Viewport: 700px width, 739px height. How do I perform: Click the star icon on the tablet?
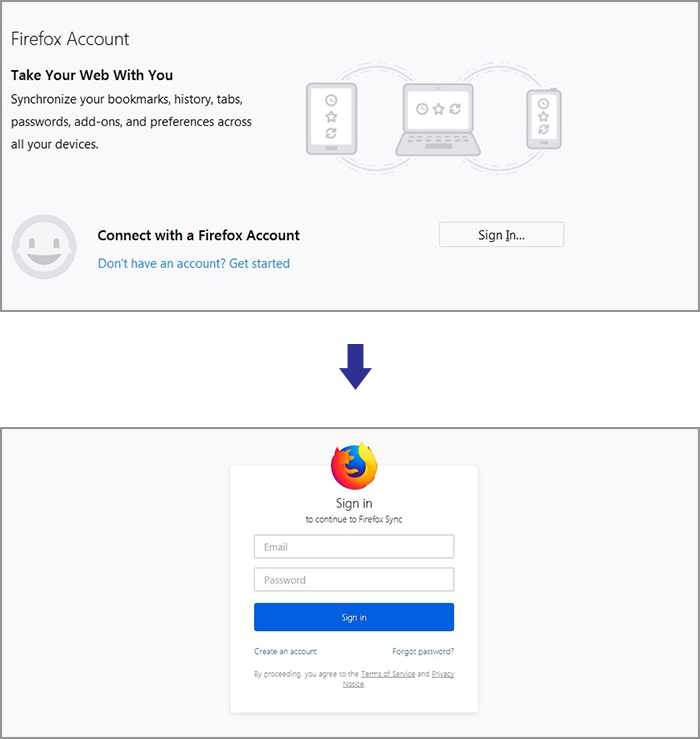pyautogui.click(x=331, y=116)
